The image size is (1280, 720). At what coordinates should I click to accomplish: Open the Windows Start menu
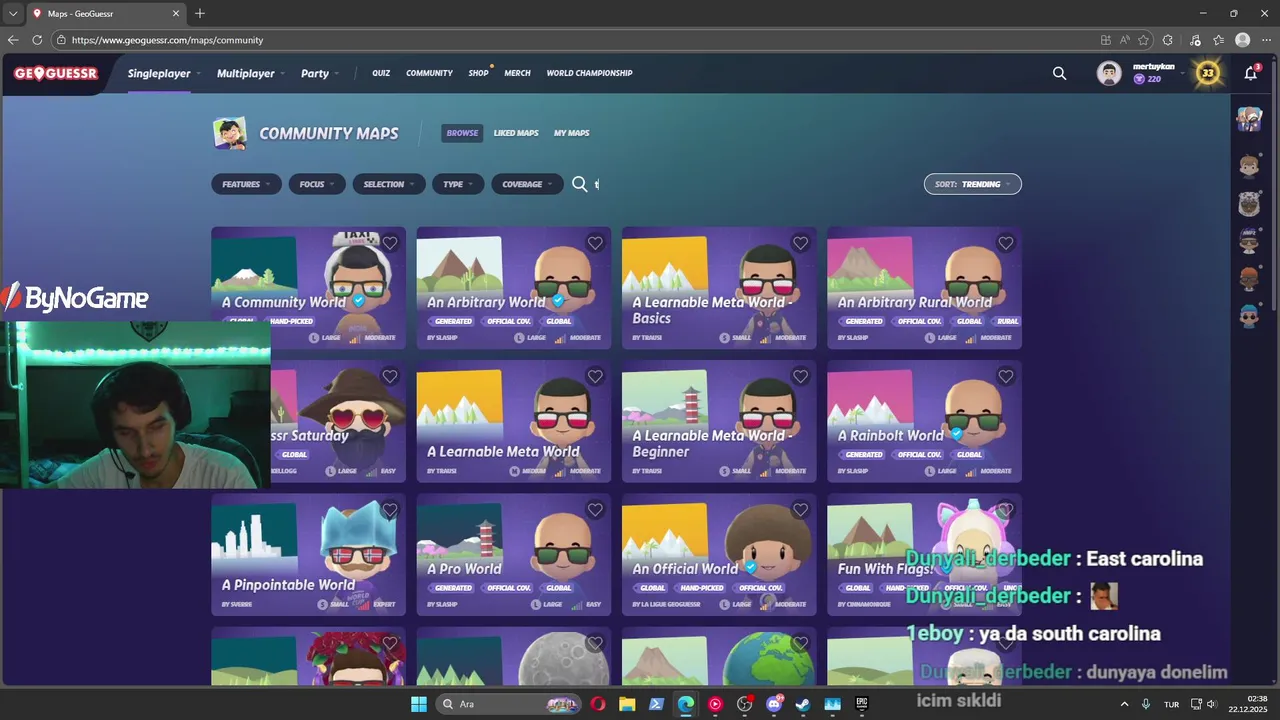pyautogui.click(x=419, y=704)
